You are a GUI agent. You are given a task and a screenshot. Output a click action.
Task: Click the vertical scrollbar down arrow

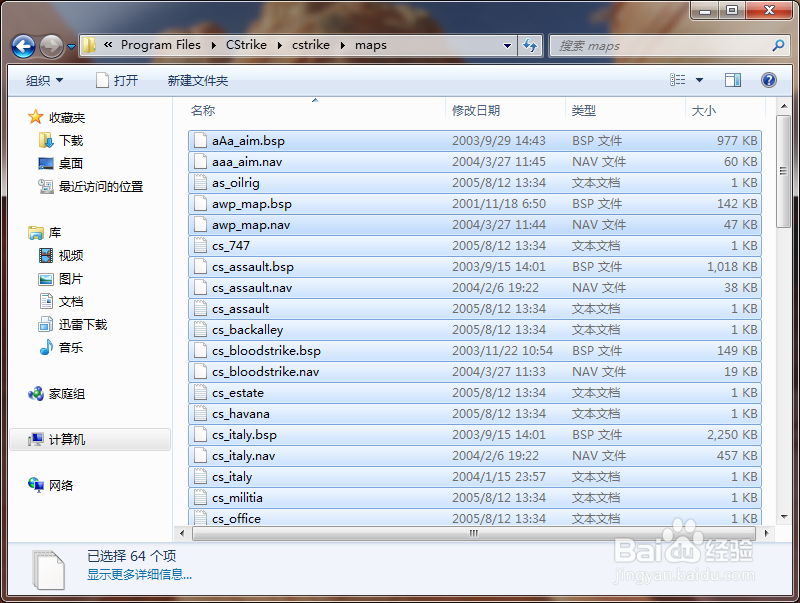point(784,517)
